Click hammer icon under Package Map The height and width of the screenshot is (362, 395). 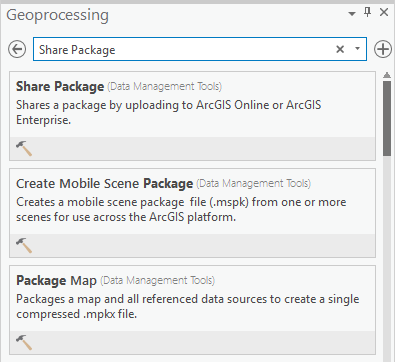click(24, 342)
